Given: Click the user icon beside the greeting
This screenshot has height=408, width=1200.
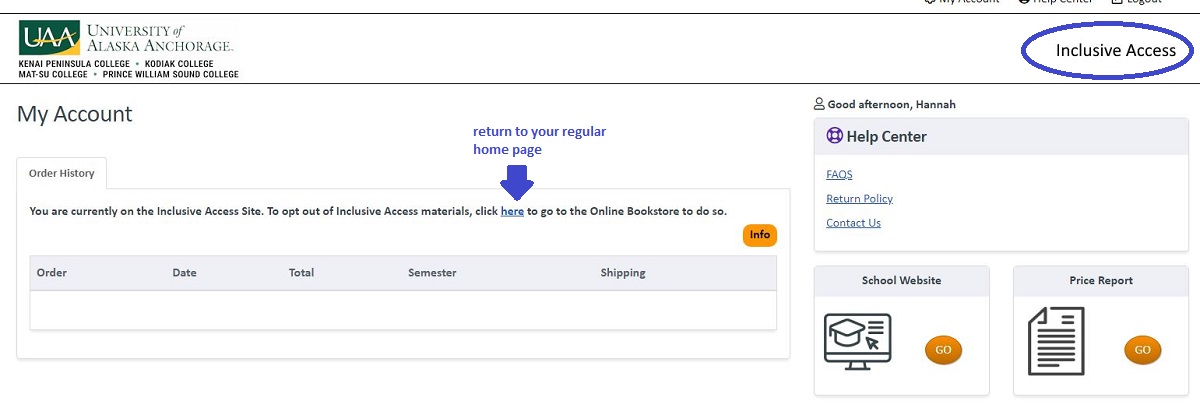Looking at the screenshot, I should click(x=820, y=104).
